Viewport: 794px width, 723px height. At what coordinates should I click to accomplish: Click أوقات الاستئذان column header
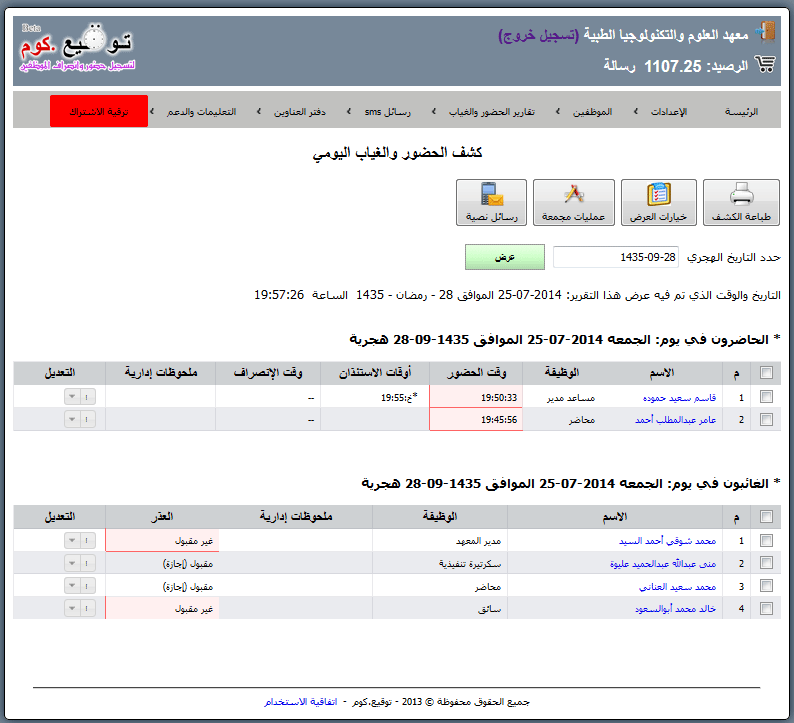click(x=375, y=373)
